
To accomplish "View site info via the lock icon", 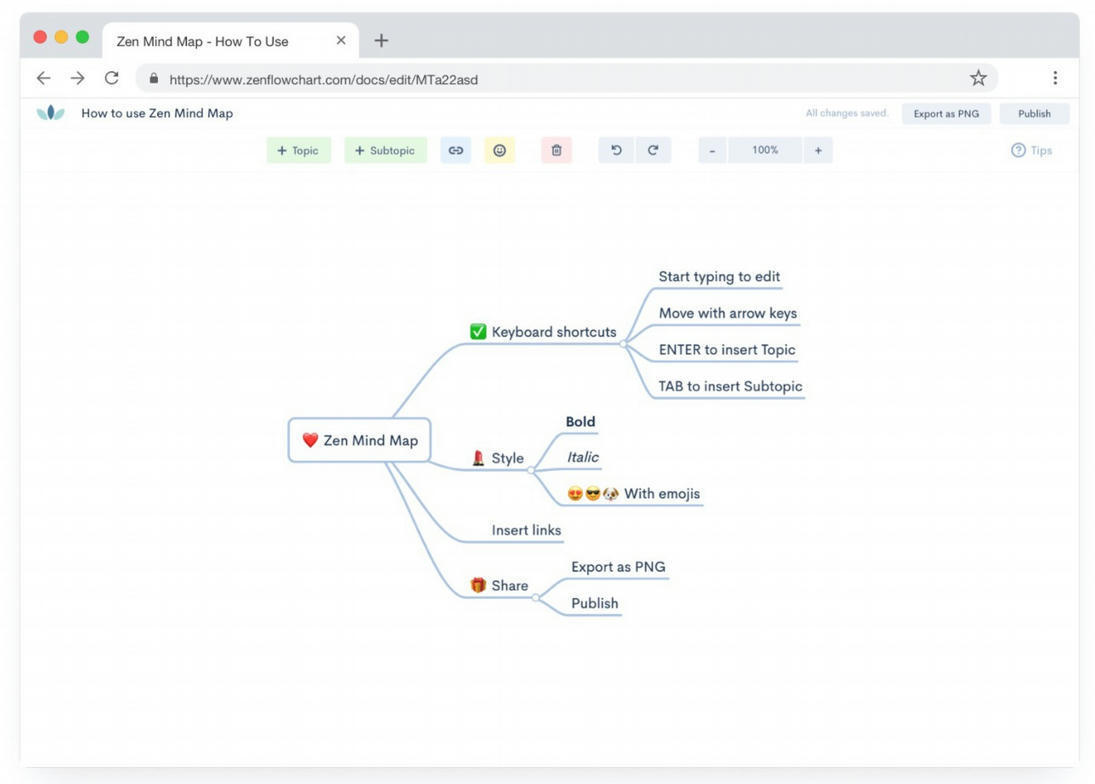I will click(154, 78).
